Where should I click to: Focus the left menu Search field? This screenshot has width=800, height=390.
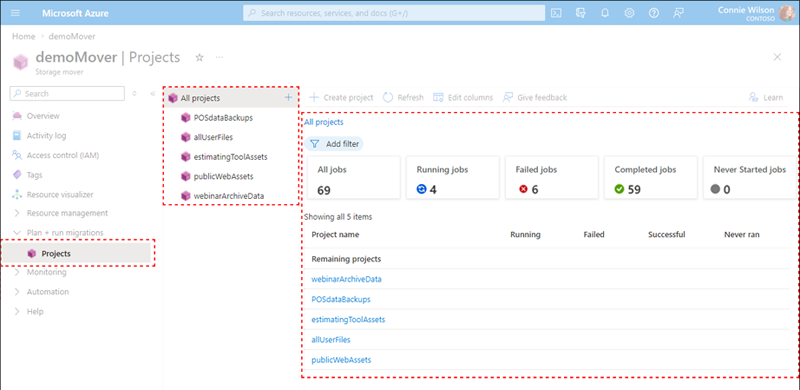pyautogui.click(x=67, y=93)
